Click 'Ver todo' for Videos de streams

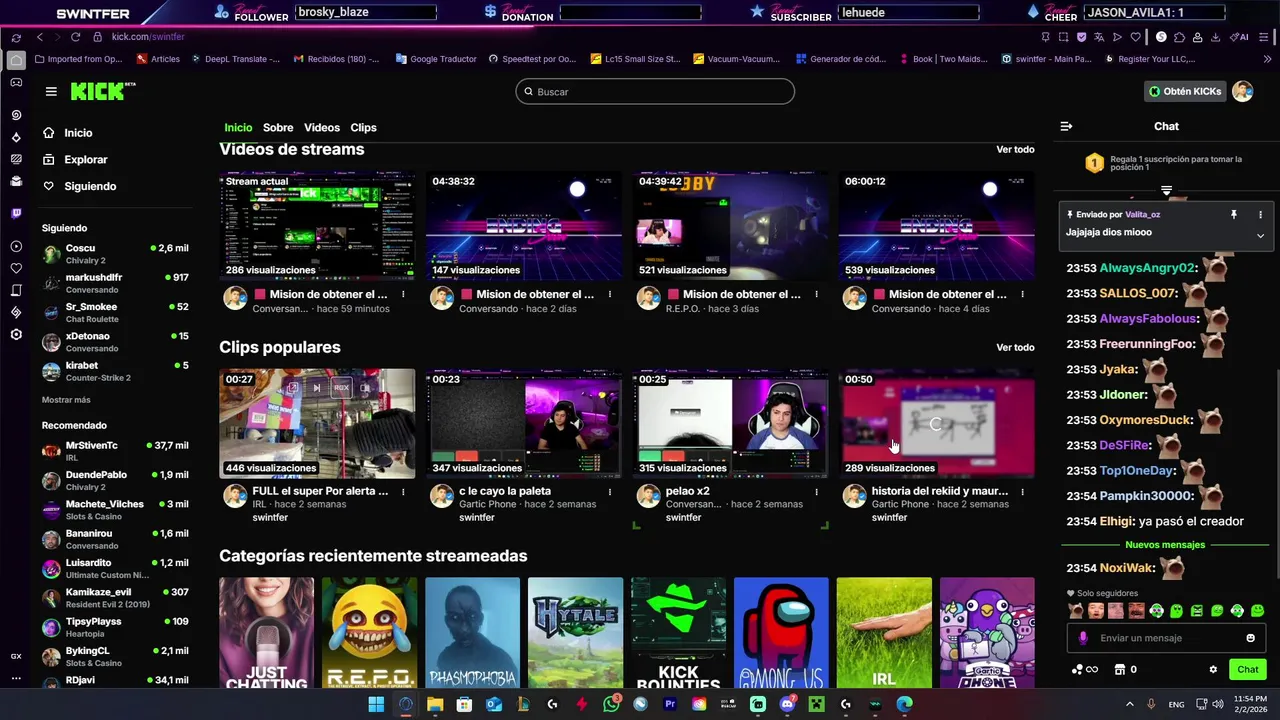pos(1015,150)
